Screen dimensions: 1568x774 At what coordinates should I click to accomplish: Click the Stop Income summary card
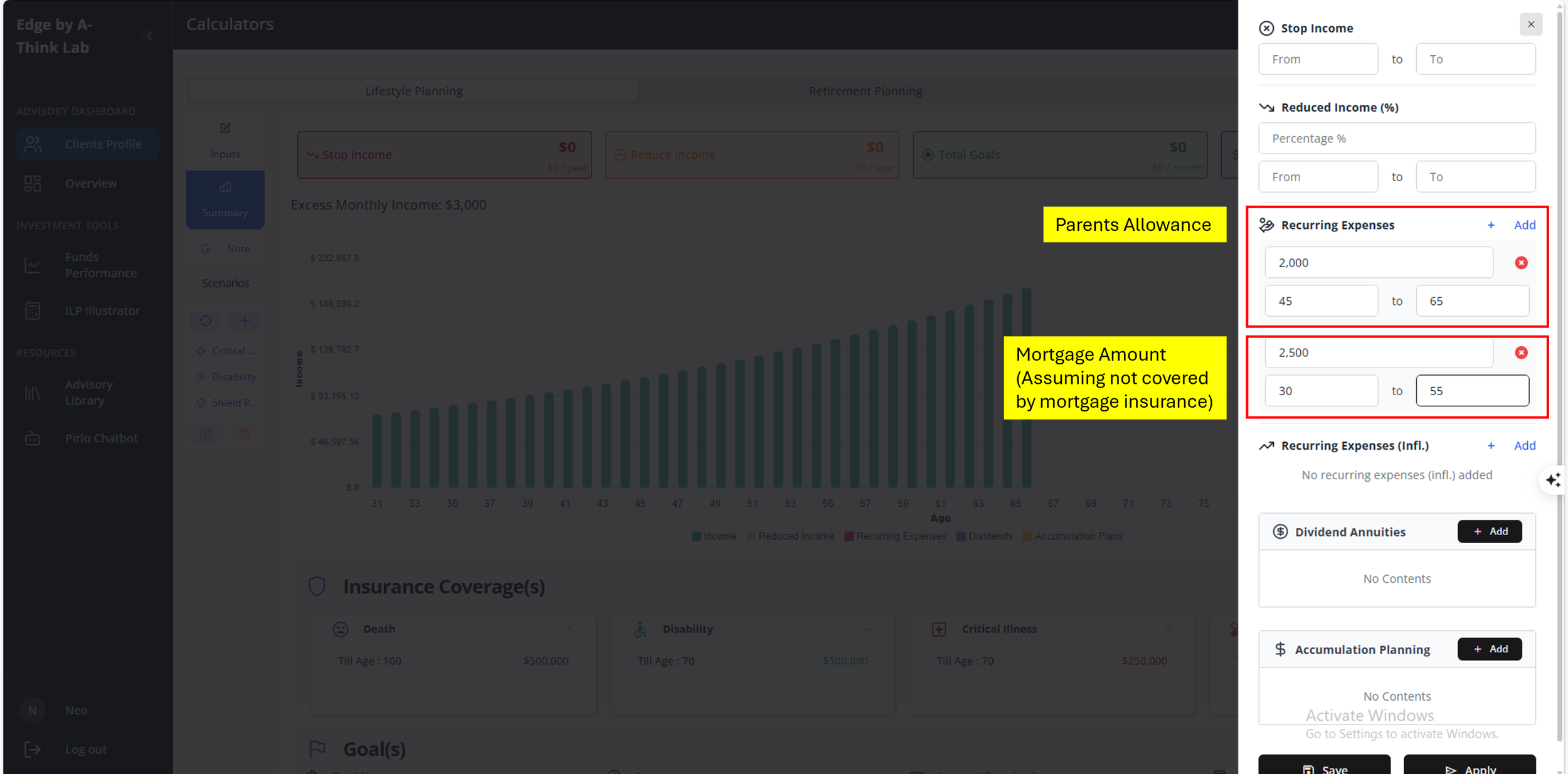coord(444,154)
